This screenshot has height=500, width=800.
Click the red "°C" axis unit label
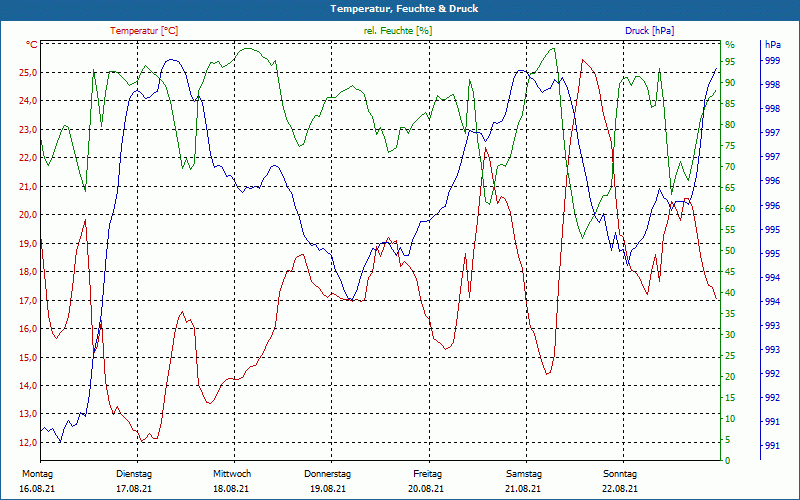click(32, 44)
